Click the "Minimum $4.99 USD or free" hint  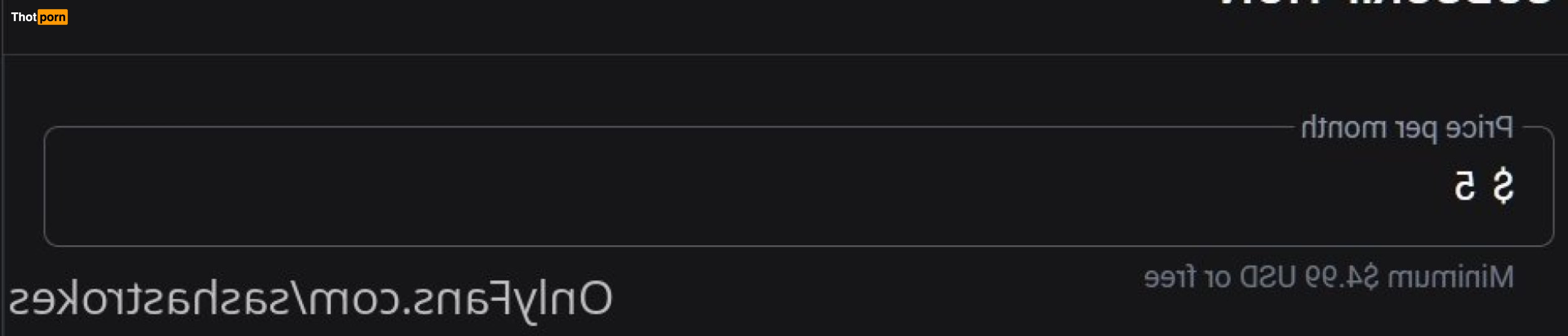1328,277
